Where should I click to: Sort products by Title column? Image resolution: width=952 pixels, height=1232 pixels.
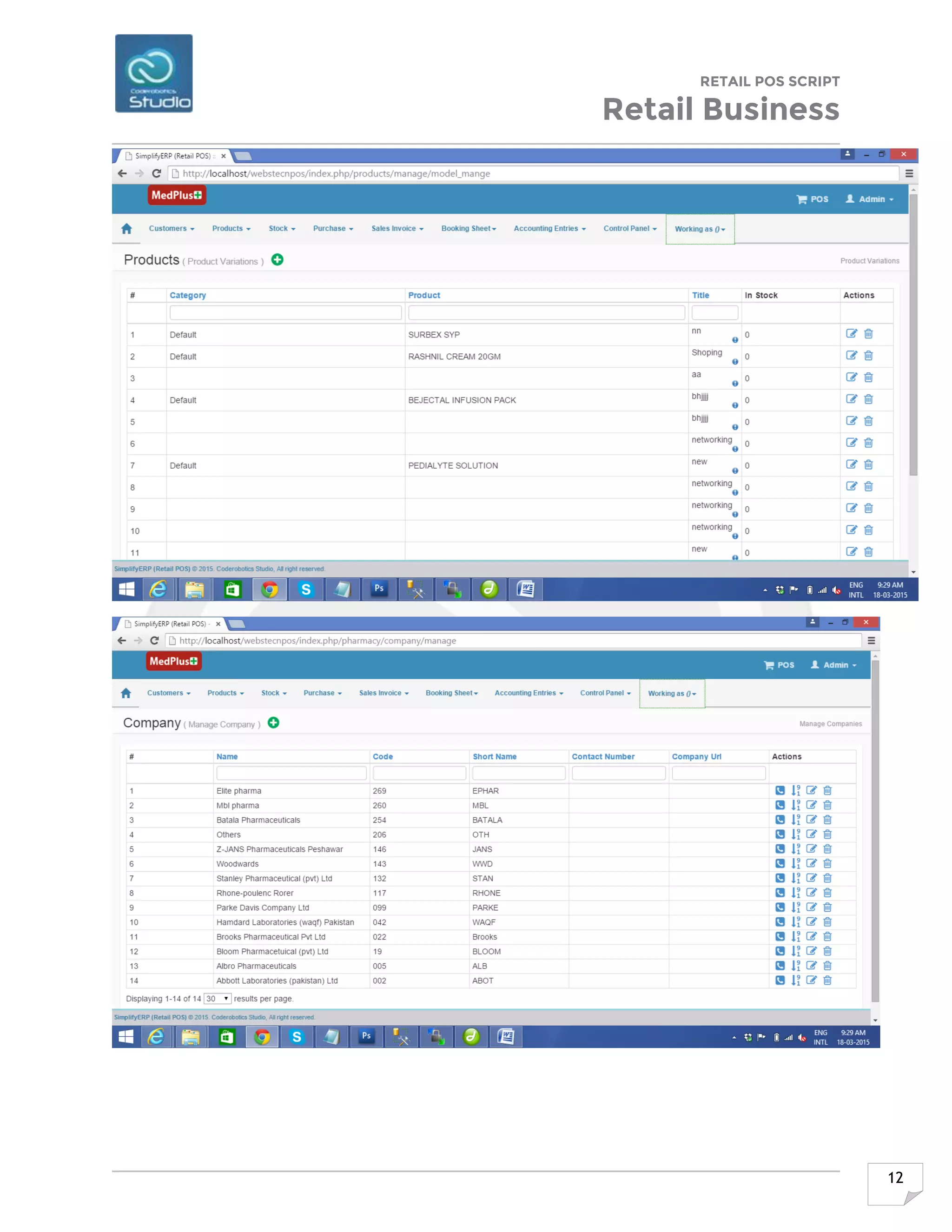(701, 295)
